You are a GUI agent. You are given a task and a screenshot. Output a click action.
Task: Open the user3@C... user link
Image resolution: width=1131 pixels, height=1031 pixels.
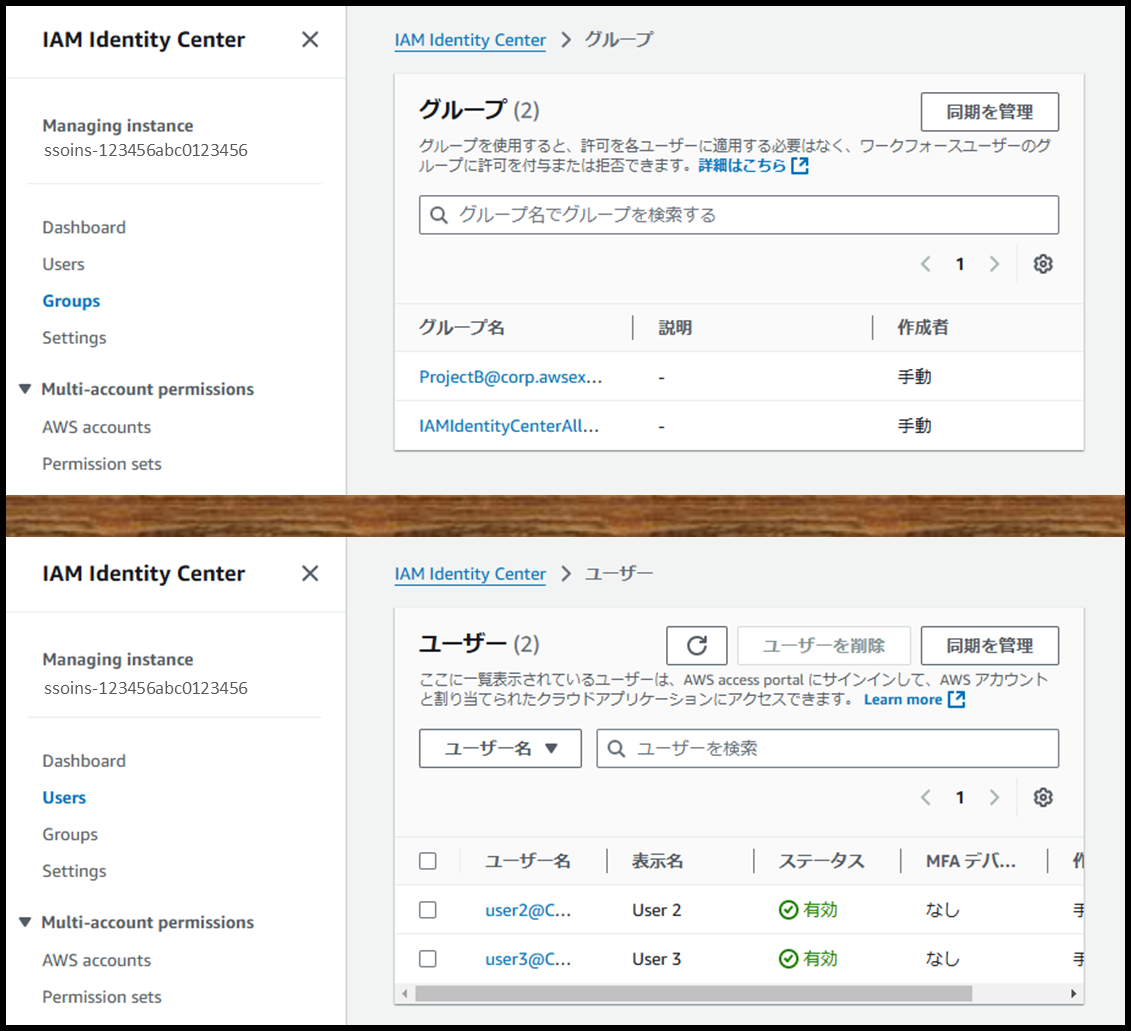point(528,959)
